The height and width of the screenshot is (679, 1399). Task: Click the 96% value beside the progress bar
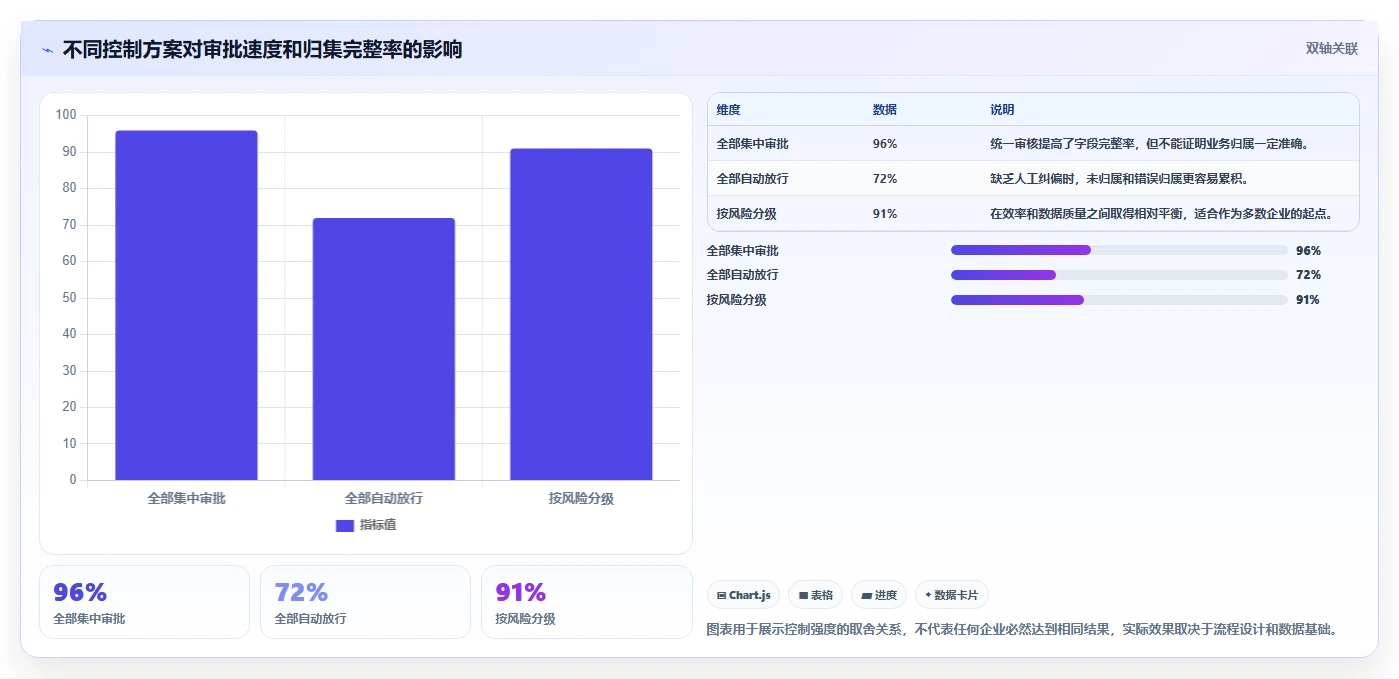[x=1308, y=251]
